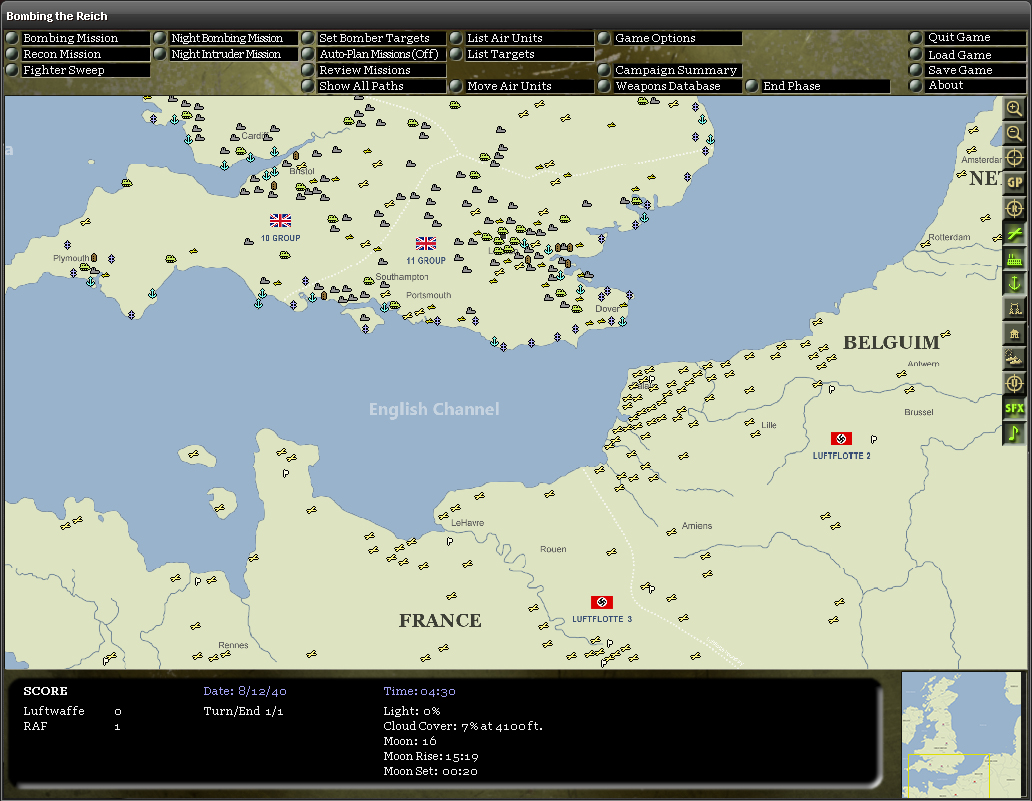Image resolution: width=1032 pixels, height=801 pixels.
Task: Open List Targets
Action: coord(522,54)
